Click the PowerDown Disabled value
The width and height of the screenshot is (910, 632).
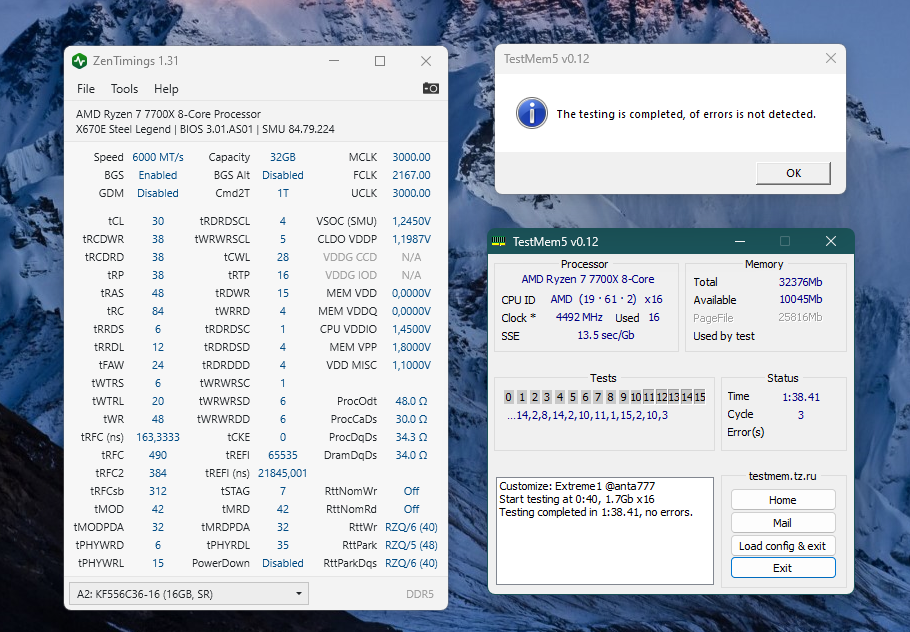283,563
